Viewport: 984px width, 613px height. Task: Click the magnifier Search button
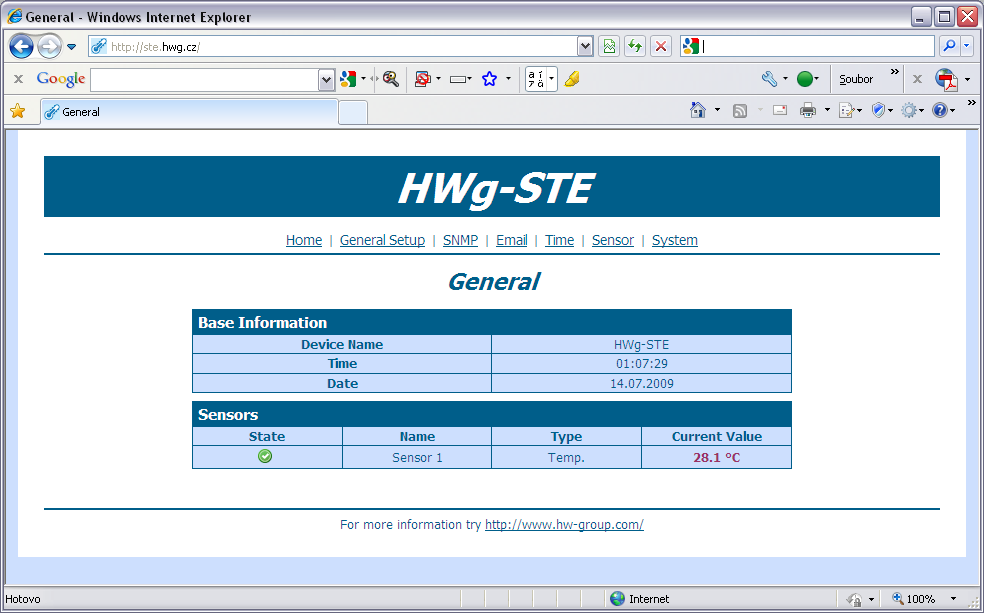coord(949,46)
